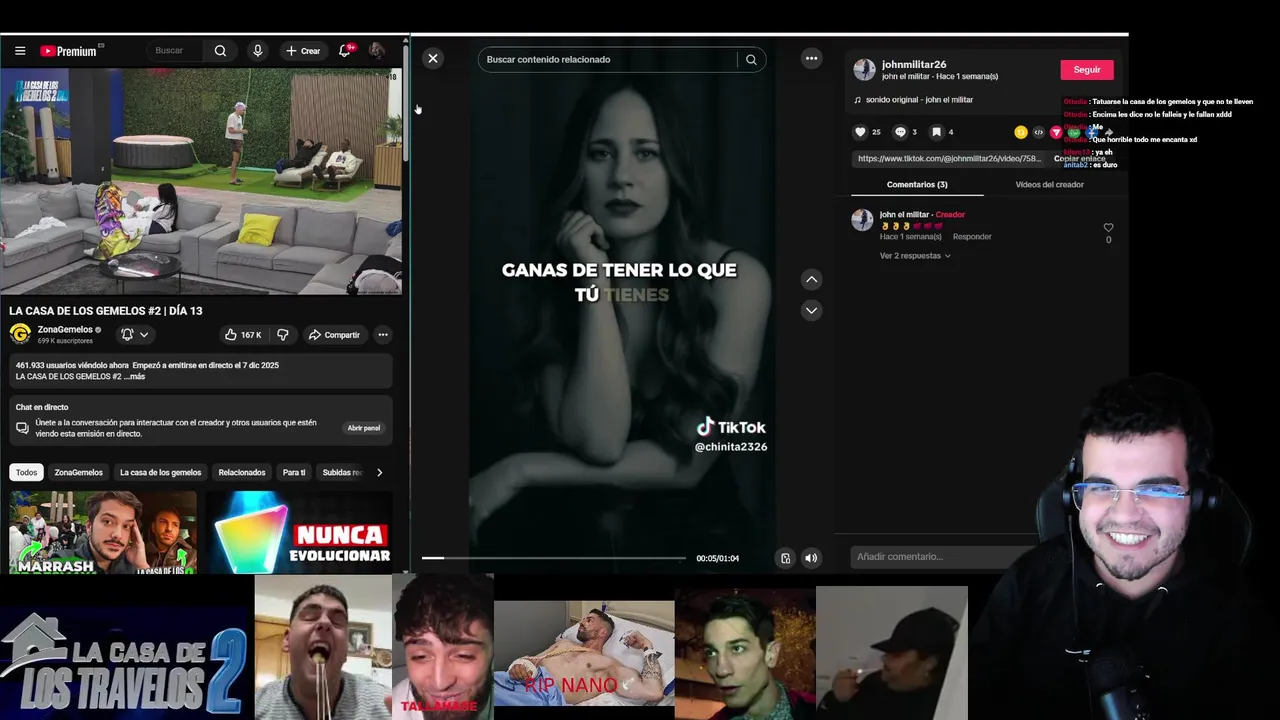The height and width of the screenshot is (720, 1280).
Task: Open the subscription notification bell dropdown
Action: pos(134,334)
